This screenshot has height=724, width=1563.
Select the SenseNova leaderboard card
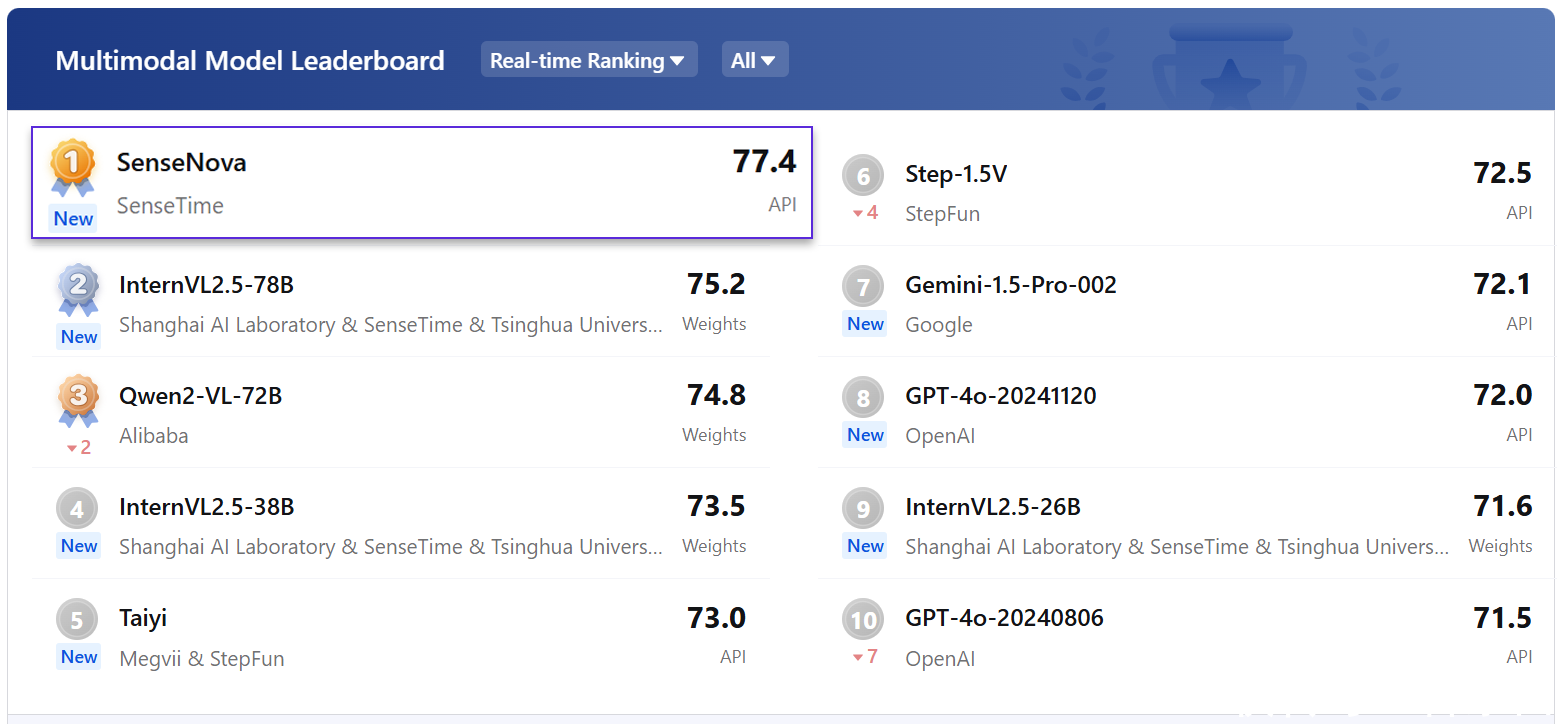(x=421, y=182)
